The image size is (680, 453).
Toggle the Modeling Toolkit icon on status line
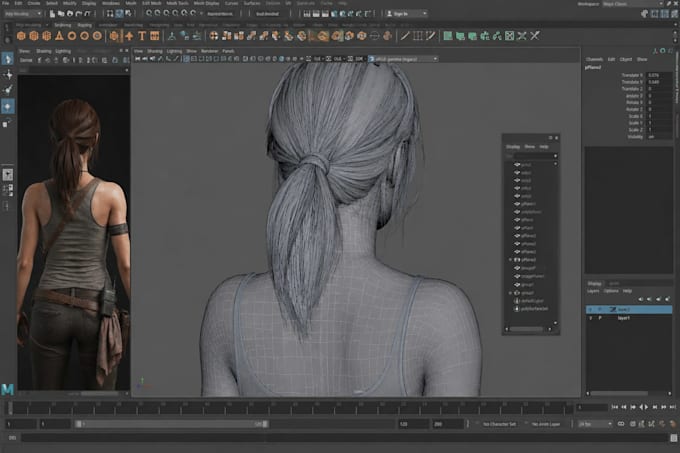pyautogui.click(x=645, y=14)
